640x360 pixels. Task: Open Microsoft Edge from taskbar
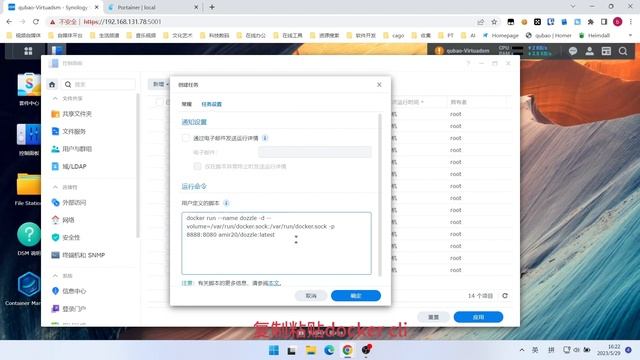329,350
